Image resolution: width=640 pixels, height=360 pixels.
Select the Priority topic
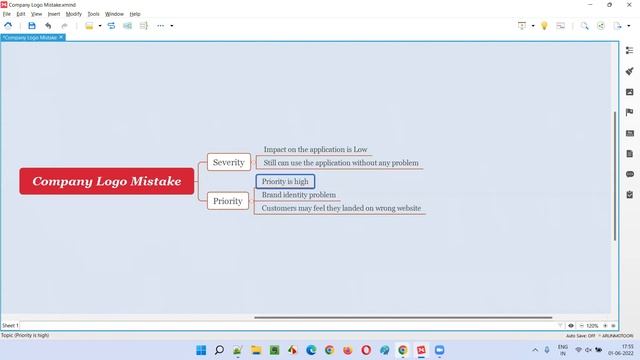tap(228, 201)
